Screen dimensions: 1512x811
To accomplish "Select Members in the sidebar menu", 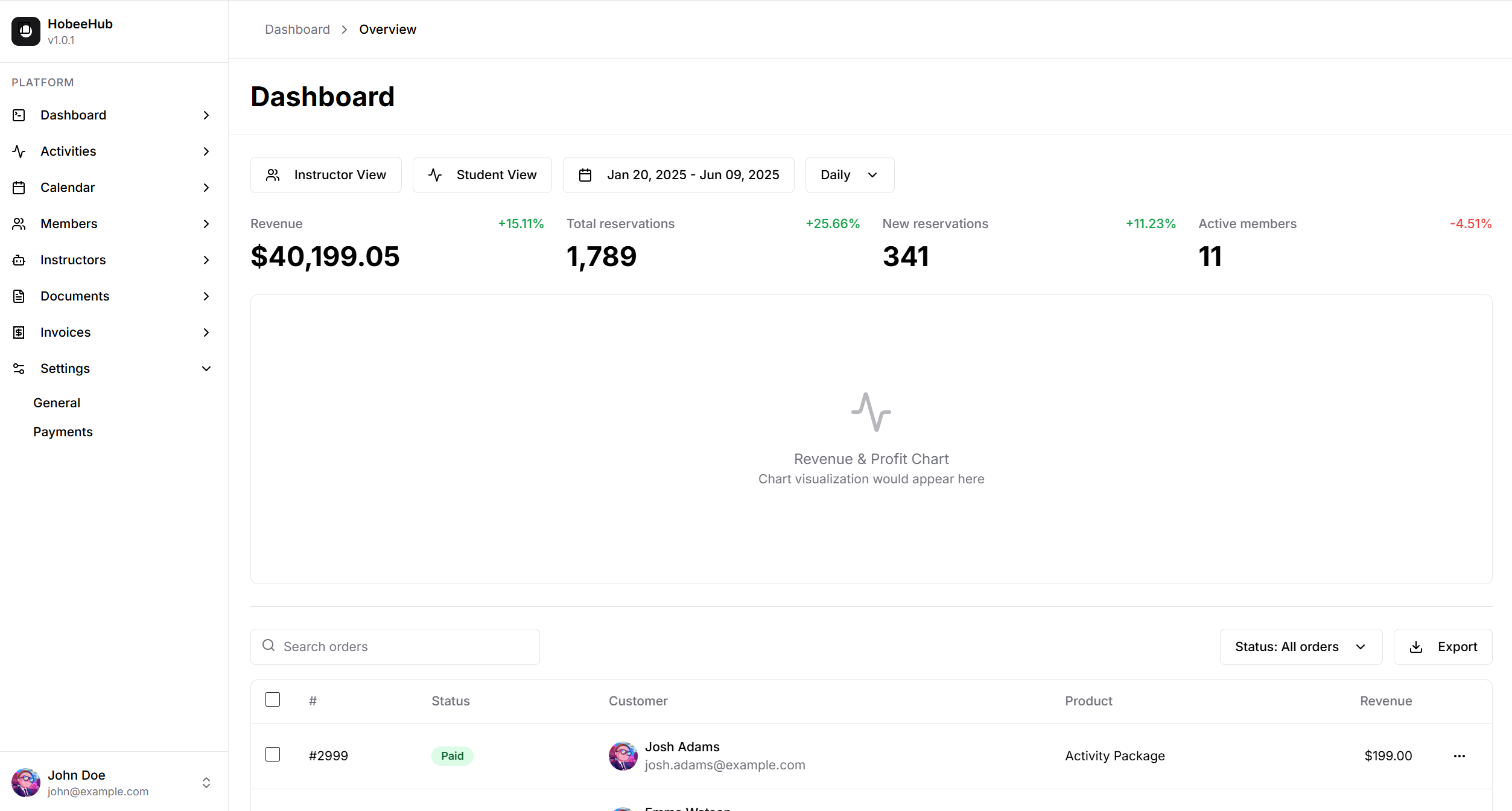I will [69, 224].
